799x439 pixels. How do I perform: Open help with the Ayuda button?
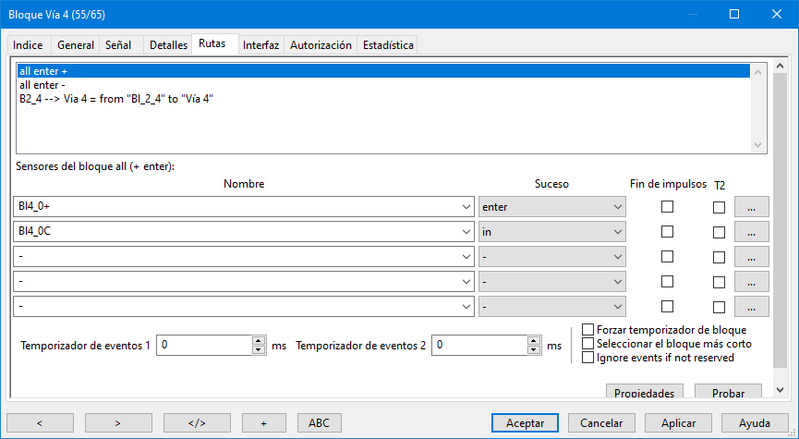pos(755,423)
